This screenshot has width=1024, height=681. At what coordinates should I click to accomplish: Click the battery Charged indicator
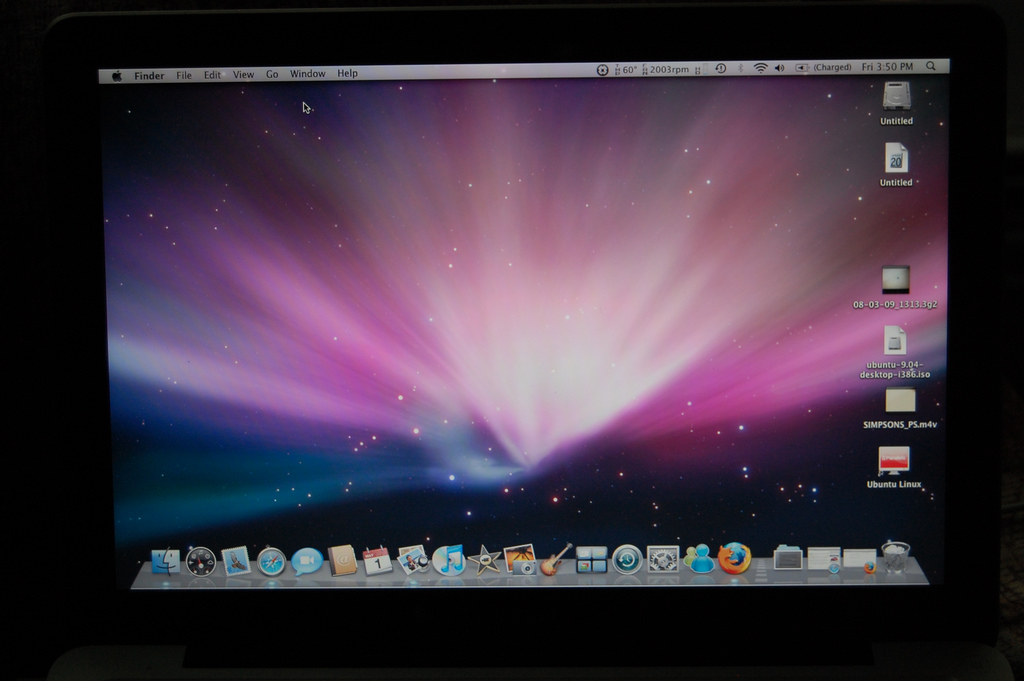tap(824, 67)
